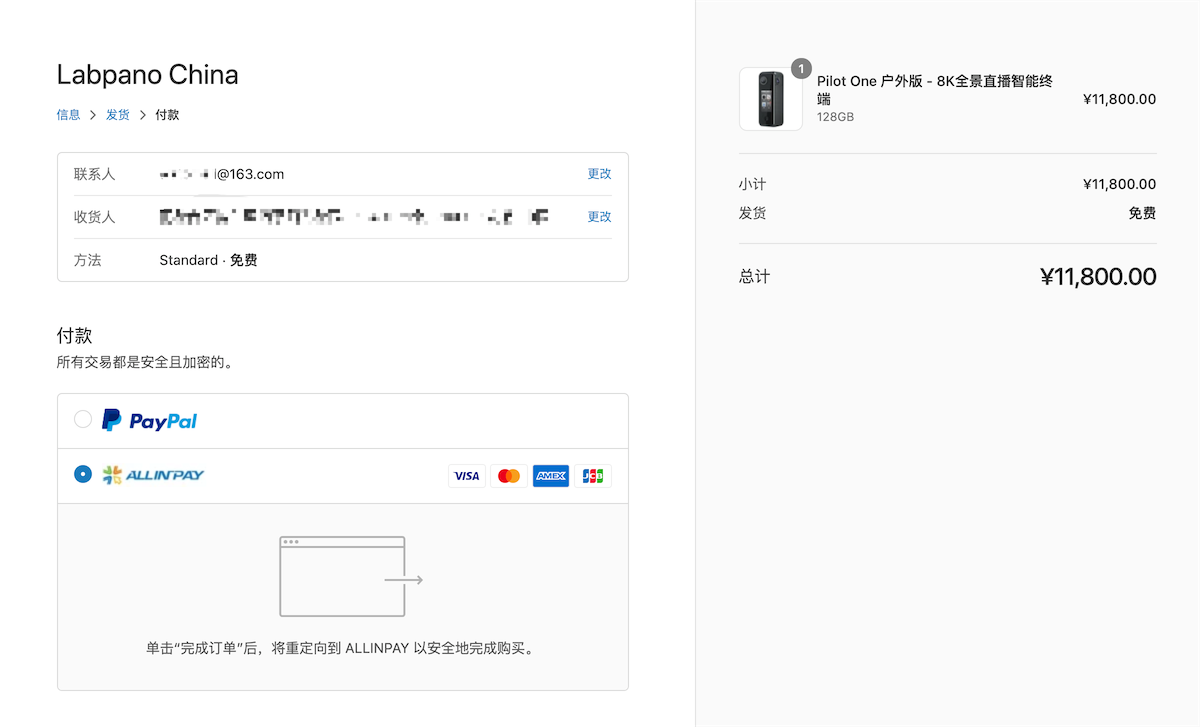
Task: Click the 付款 breadcrumb step
Action: (x=167, y=115)
